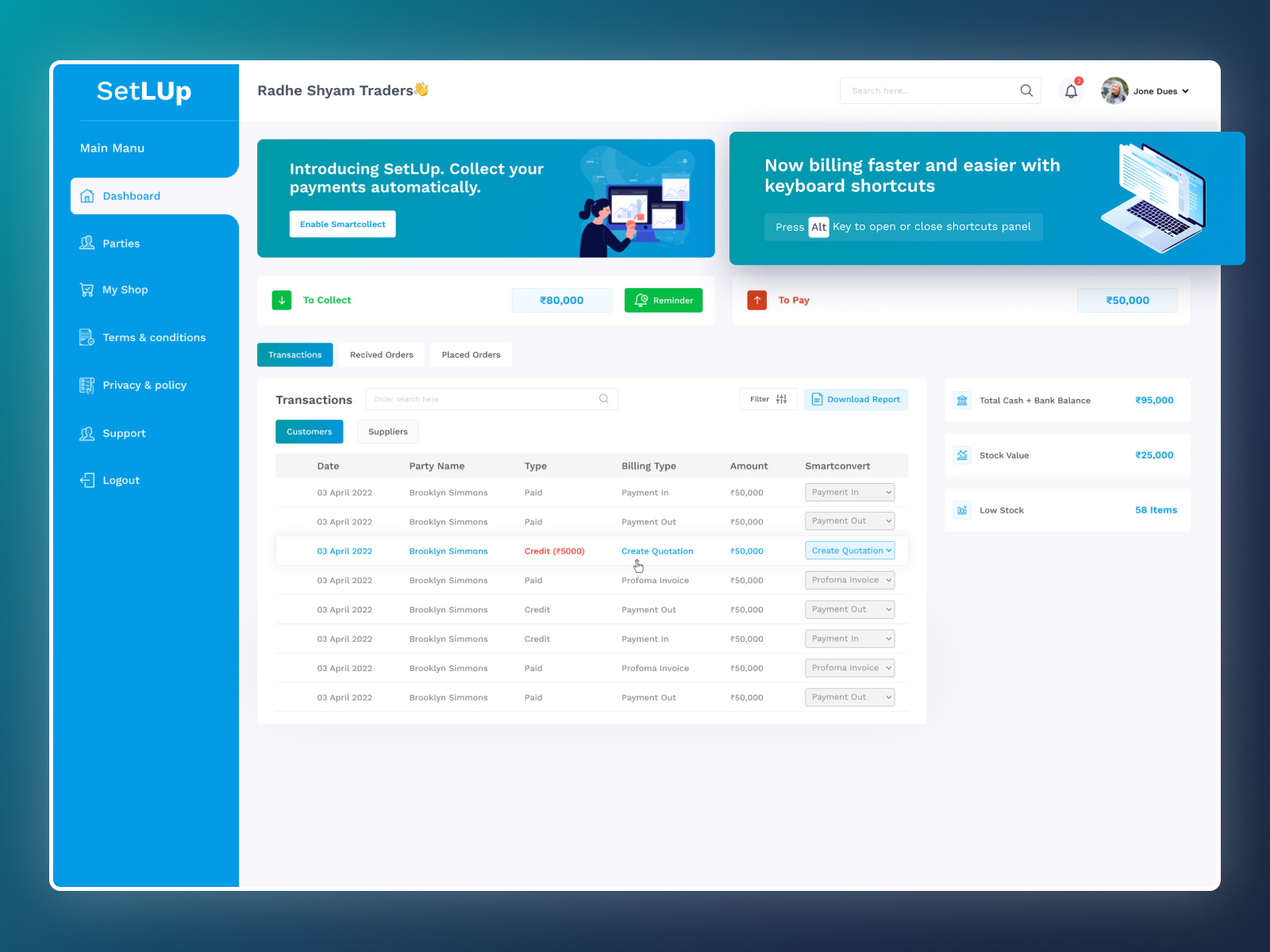Screen dimensions: 1270x952
Task: Select the Parties sidebar icon
Action: click(87, 243)
